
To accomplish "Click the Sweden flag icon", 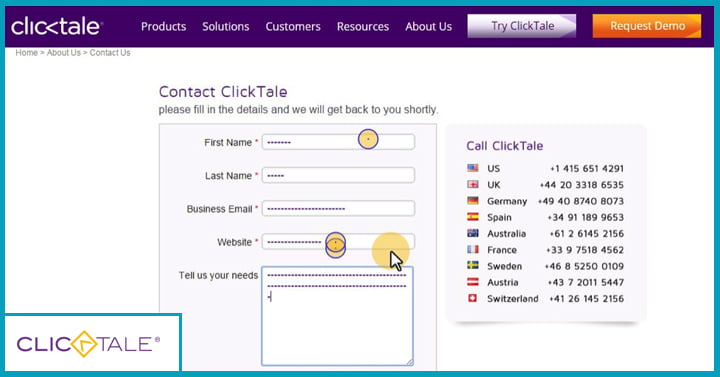I will coord(472,265).
